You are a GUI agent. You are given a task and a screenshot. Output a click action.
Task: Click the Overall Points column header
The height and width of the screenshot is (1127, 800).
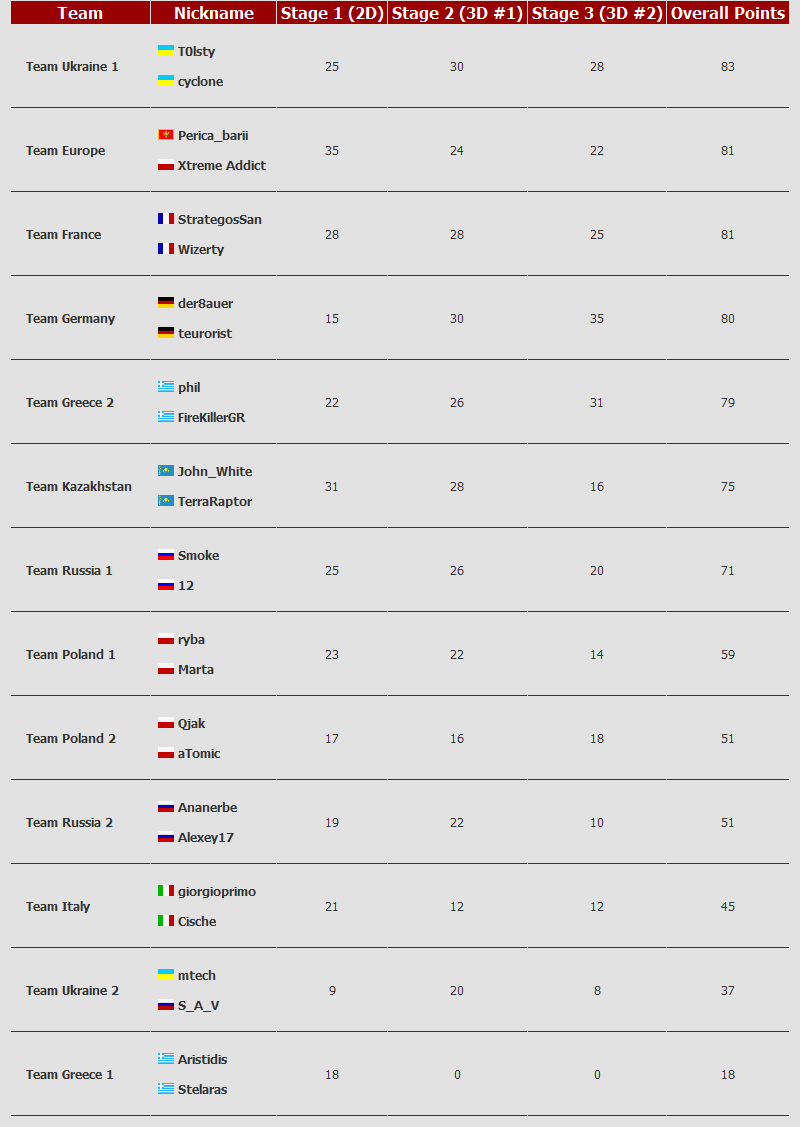point(728,13)
